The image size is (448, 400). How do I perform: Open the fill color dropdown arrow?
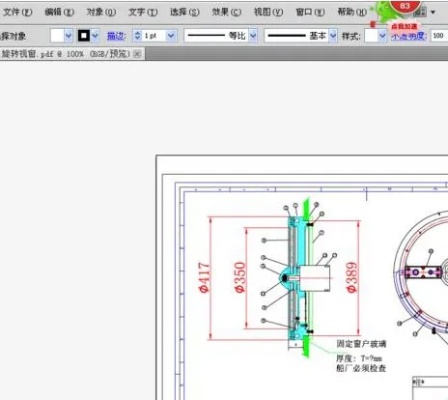[68, 35]
